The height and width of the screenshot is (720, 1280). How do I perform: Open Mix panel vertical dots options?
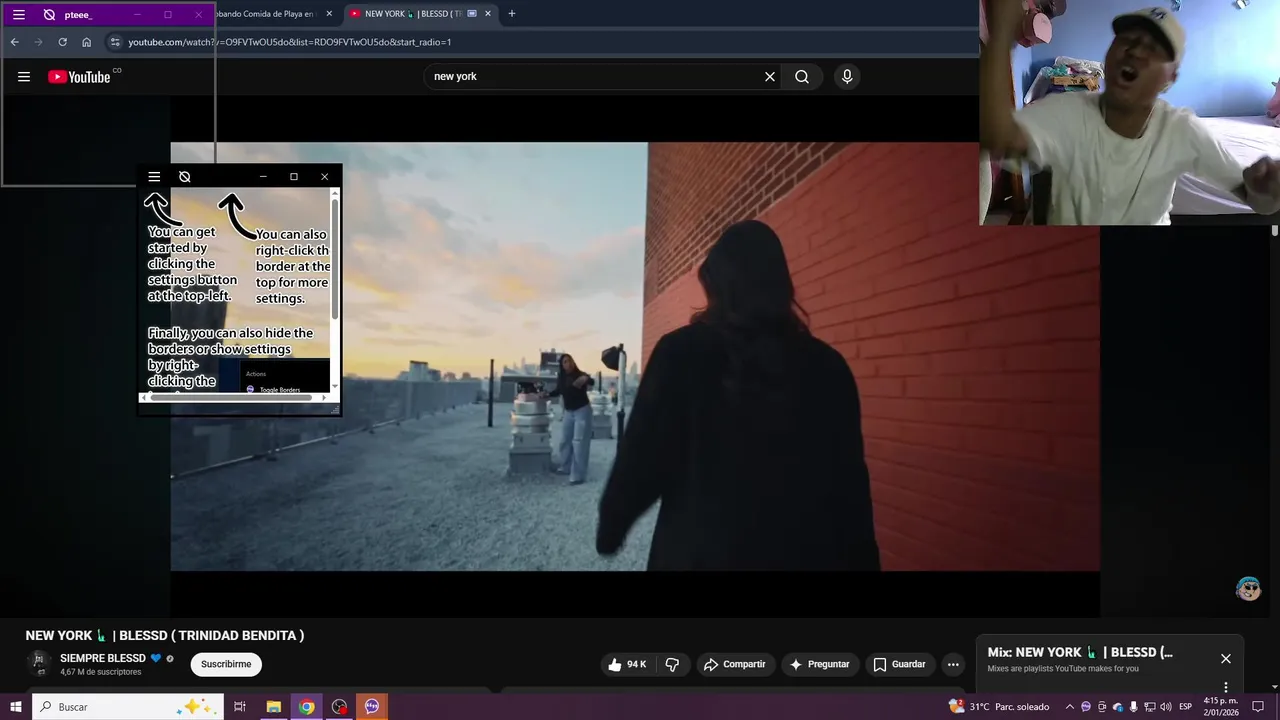1226,688
